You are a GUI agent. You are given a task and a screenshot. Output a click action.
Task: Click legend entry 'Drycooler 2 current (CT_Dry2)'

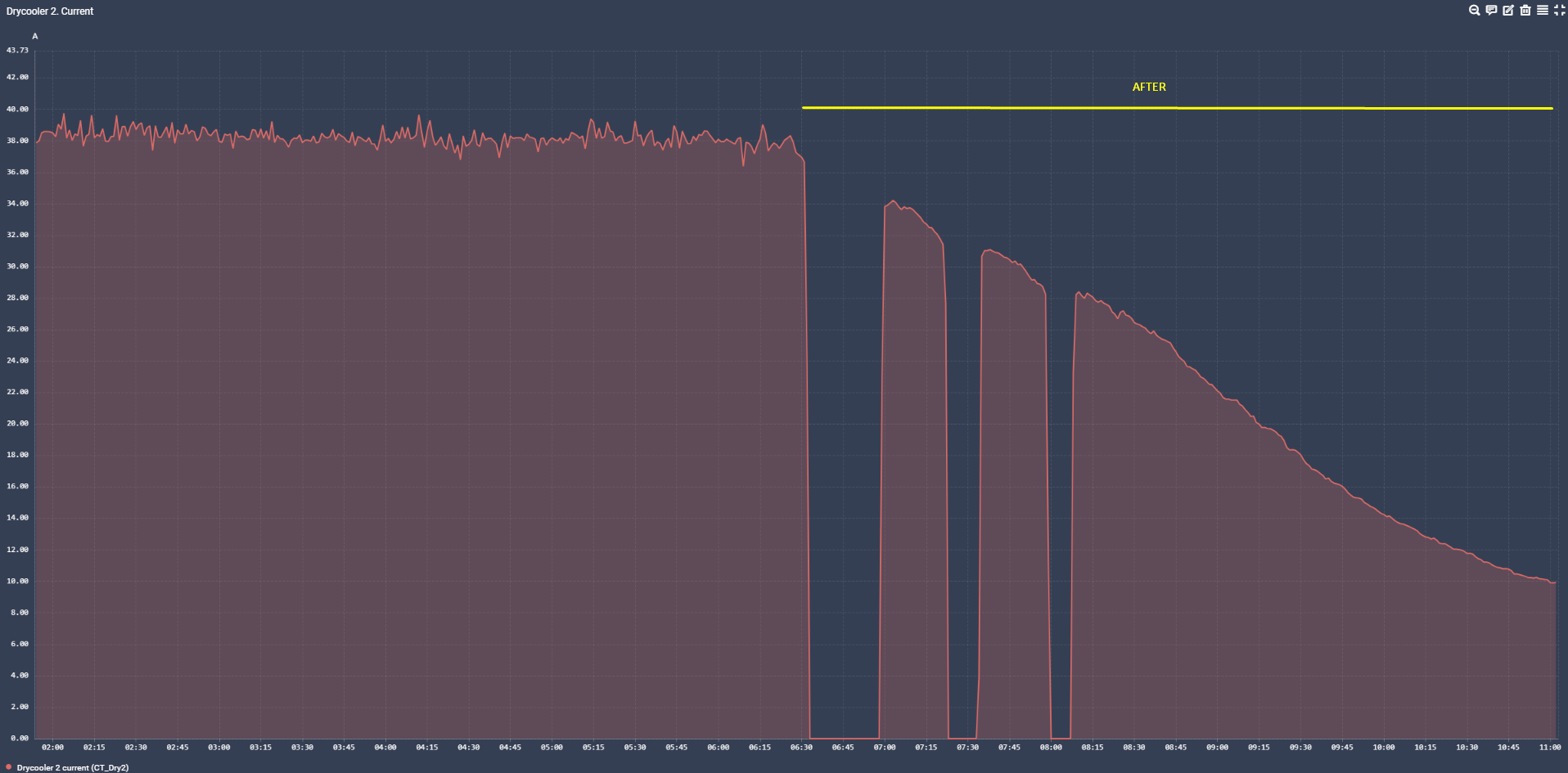point(74,767)
